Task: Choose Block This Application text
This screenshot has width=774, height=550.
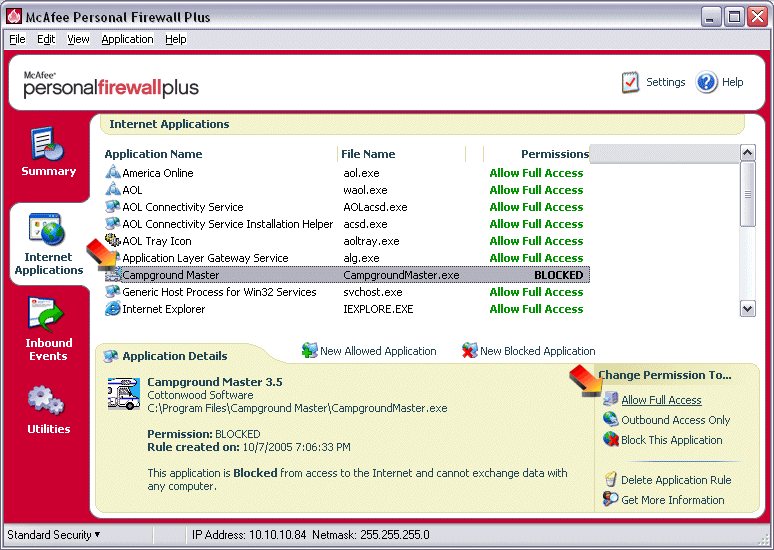Action: (x=671, y=440)
